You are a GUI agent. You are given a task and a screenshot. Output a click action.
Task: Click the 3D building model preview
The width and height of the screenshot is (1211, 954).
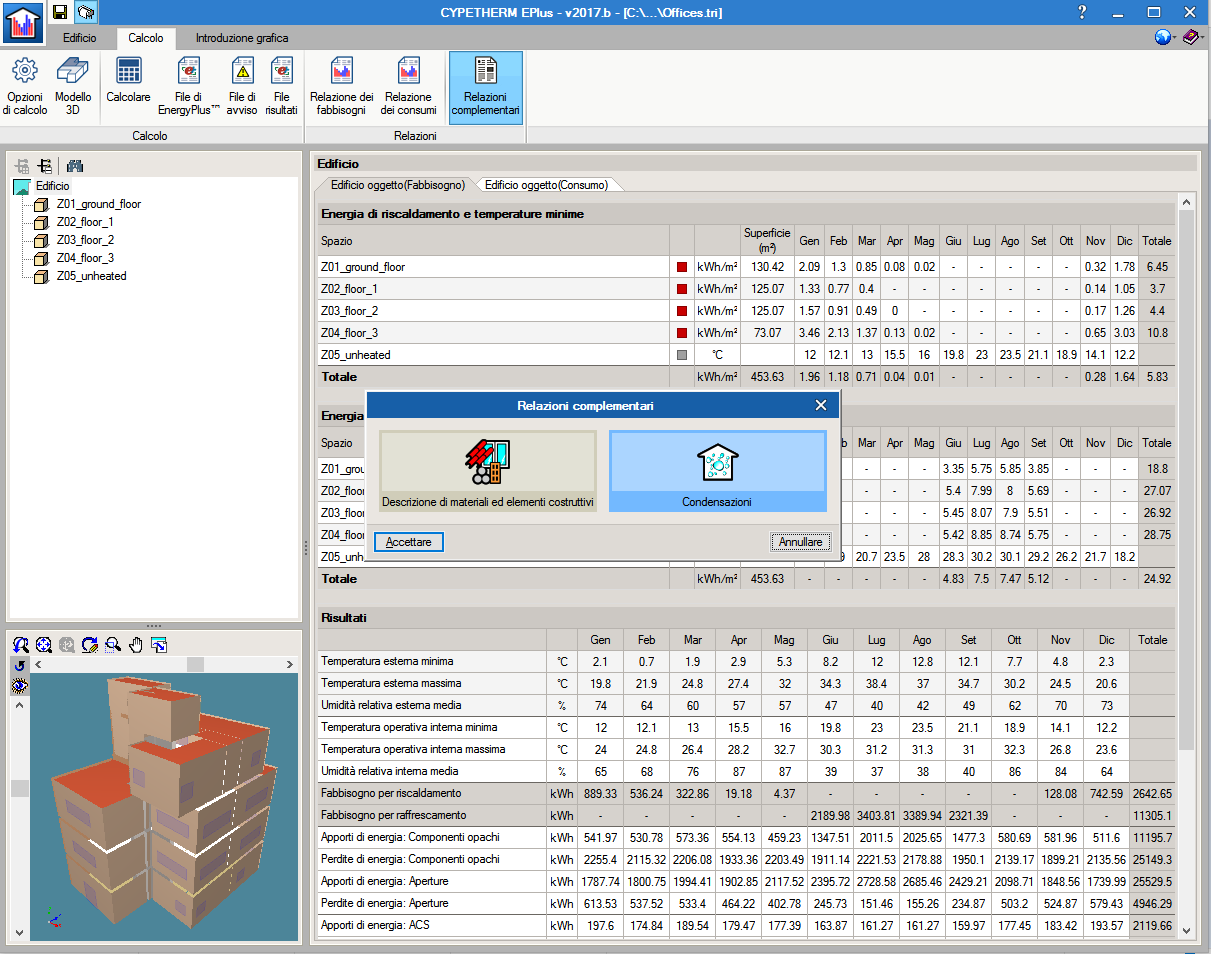pos(164,807)
